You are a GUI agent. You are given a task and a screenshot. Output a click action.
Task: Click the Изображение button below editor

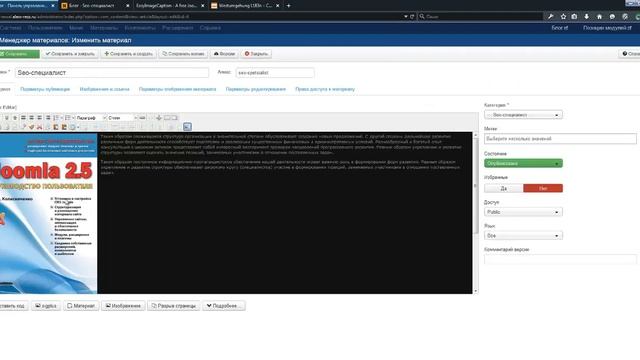(x=123, y=306)
